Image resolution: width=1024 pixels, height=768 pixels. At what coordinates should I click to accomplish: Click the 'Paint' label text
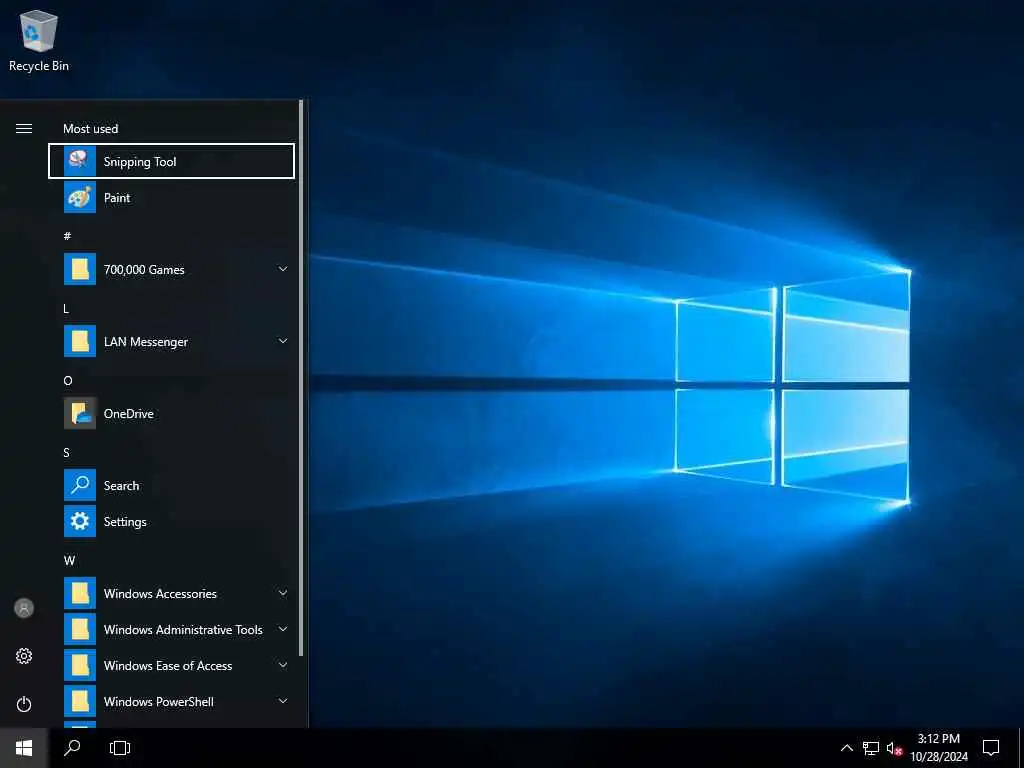tap(117, 198)
